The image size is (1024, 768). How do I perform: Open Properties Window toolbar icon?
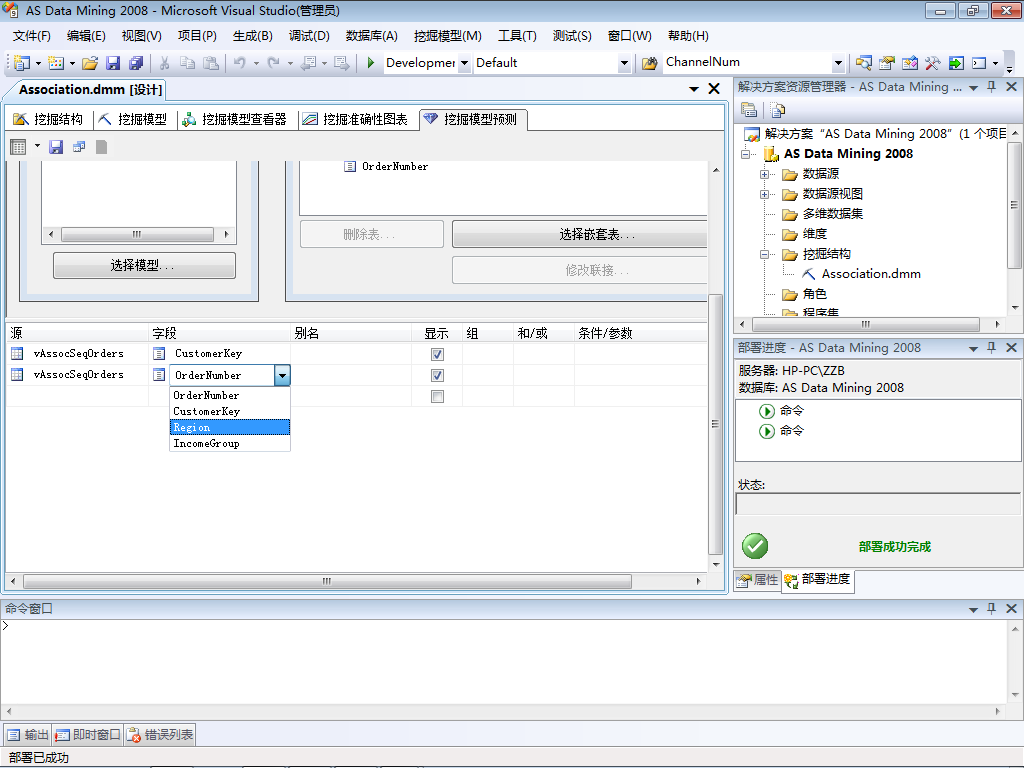[886, 63]
